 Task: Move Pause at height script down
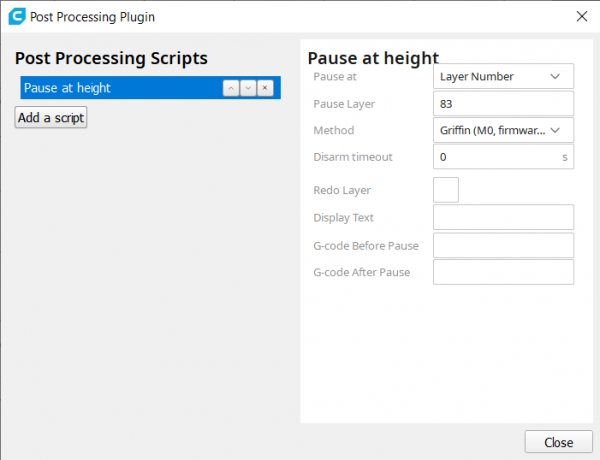[x=248, y=88]
